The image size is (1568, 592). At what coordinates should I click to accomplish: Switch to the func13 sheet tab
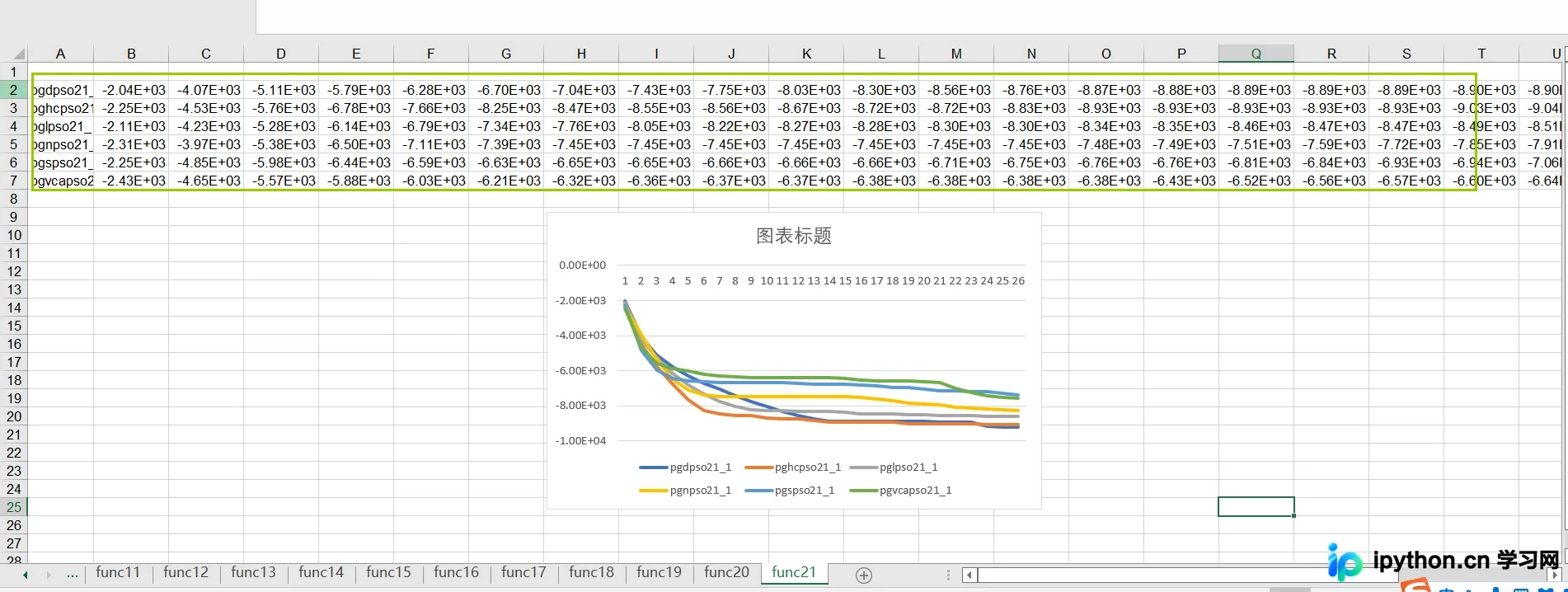click(x=253, y=572)
